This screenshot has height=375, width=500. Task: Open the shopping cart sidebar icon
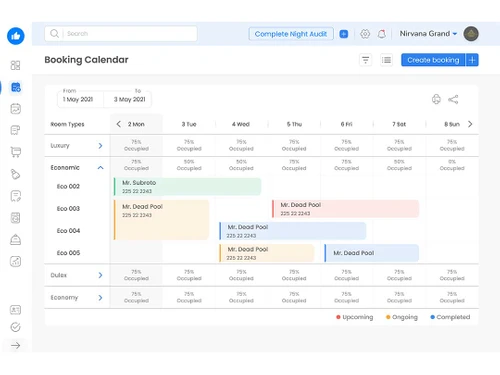(x=16, y=152)
